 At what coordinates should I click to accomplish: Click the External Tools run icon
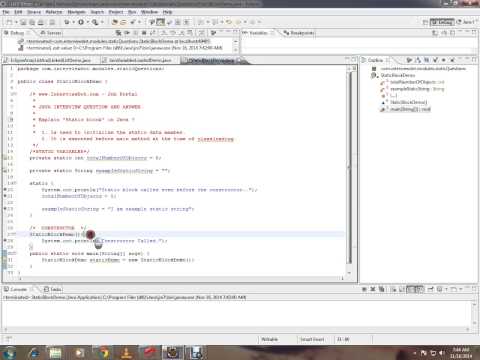click(95, 22)
